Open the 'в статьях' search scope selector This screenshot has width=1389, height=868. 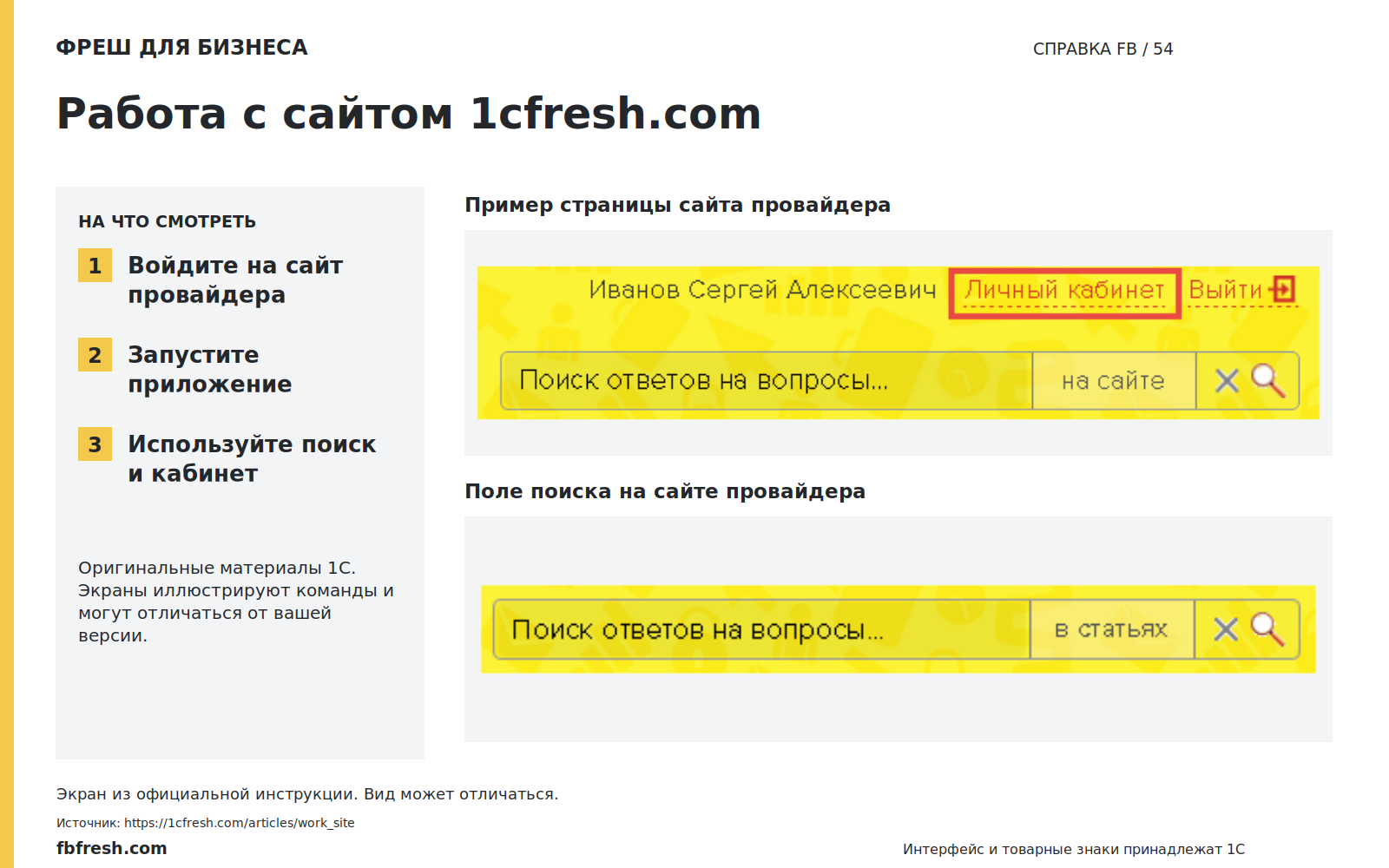(1112, 629)
